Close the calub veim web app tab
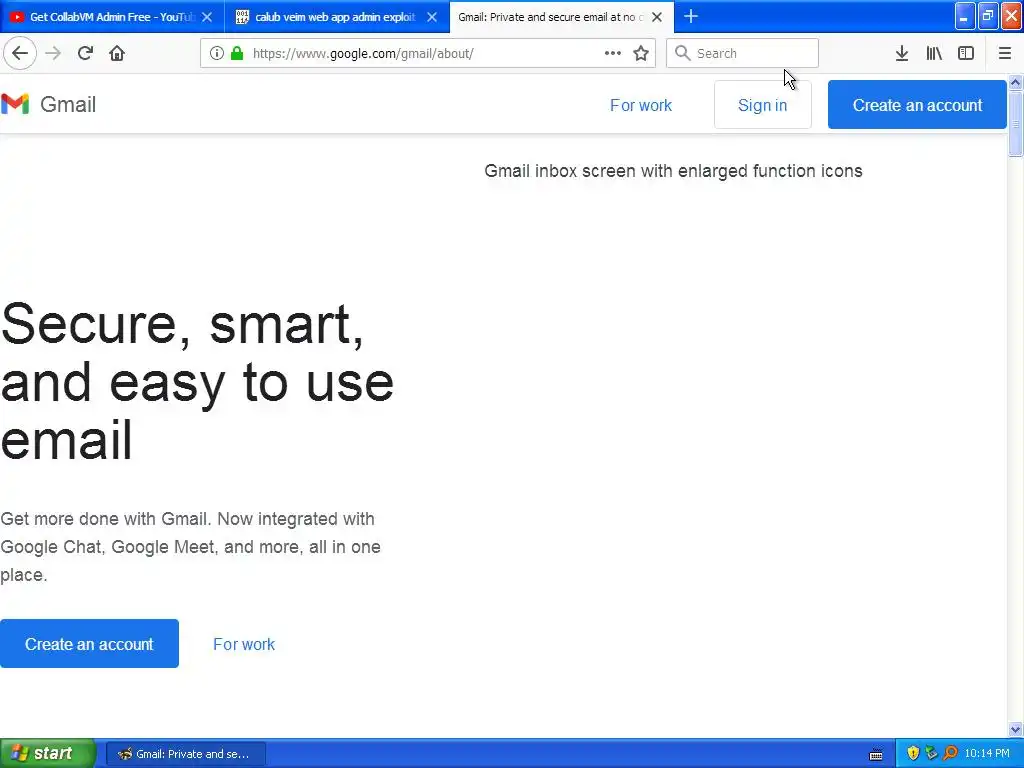 (432, 17)
